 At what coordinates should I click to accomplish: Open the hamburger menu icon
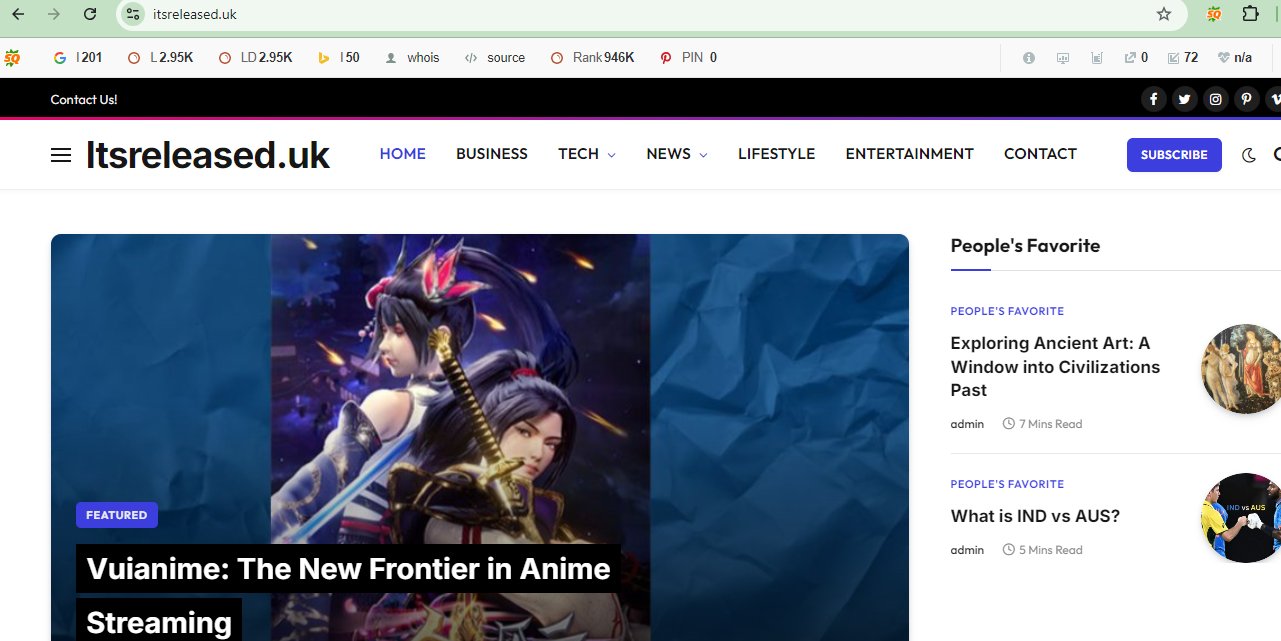[x=61, y=155]
